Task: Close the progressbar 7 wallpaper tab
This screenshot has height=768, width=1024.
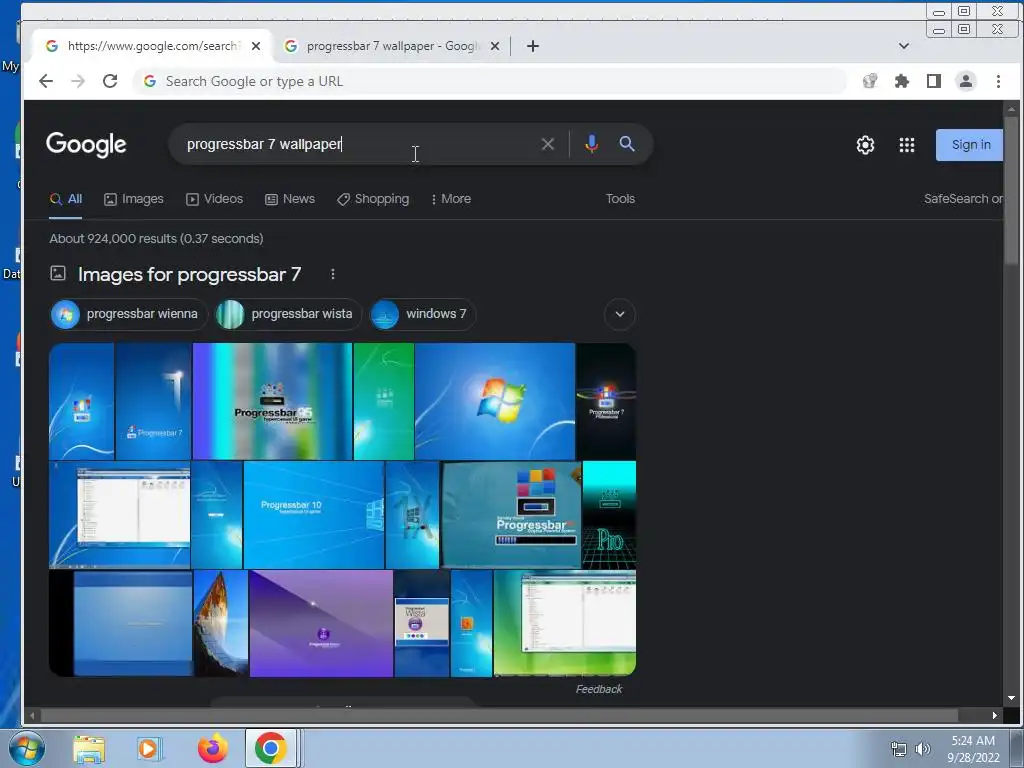Action: coord(495,46)
